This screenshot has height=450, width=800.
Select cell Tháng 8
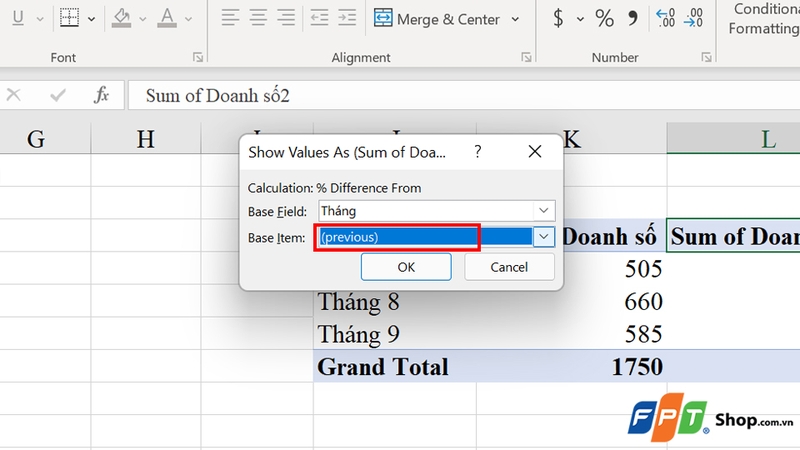click(x=395, y=302)
